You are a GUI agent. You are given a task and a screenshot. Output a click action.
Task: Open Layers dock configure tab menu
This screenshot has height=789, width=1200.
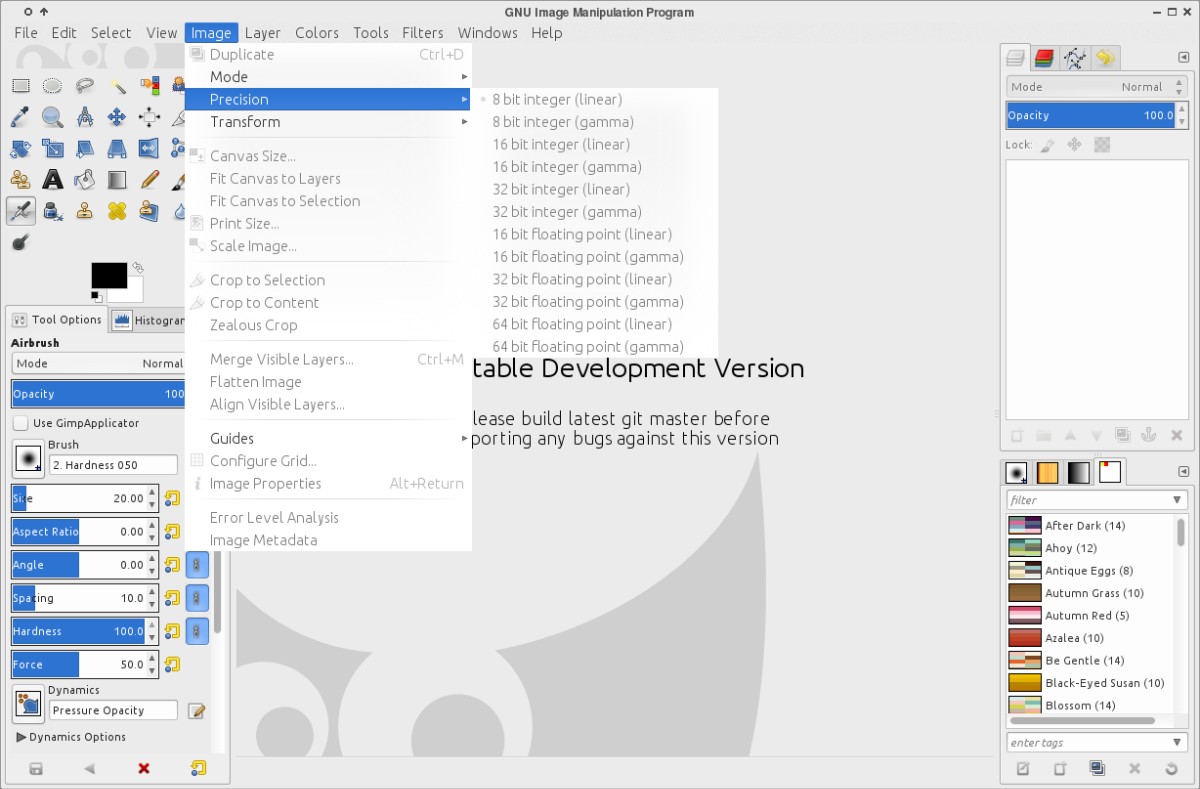[1184, 58]
